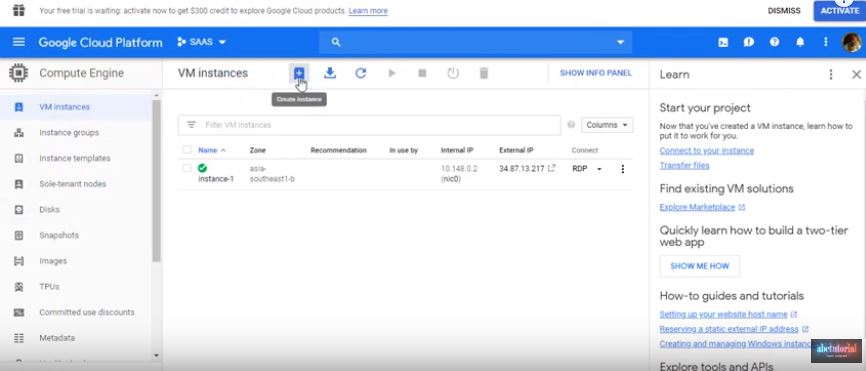Click SHOW INFO PANEL
The width and height of the screenshot is (866, 371).
(595, 73)
